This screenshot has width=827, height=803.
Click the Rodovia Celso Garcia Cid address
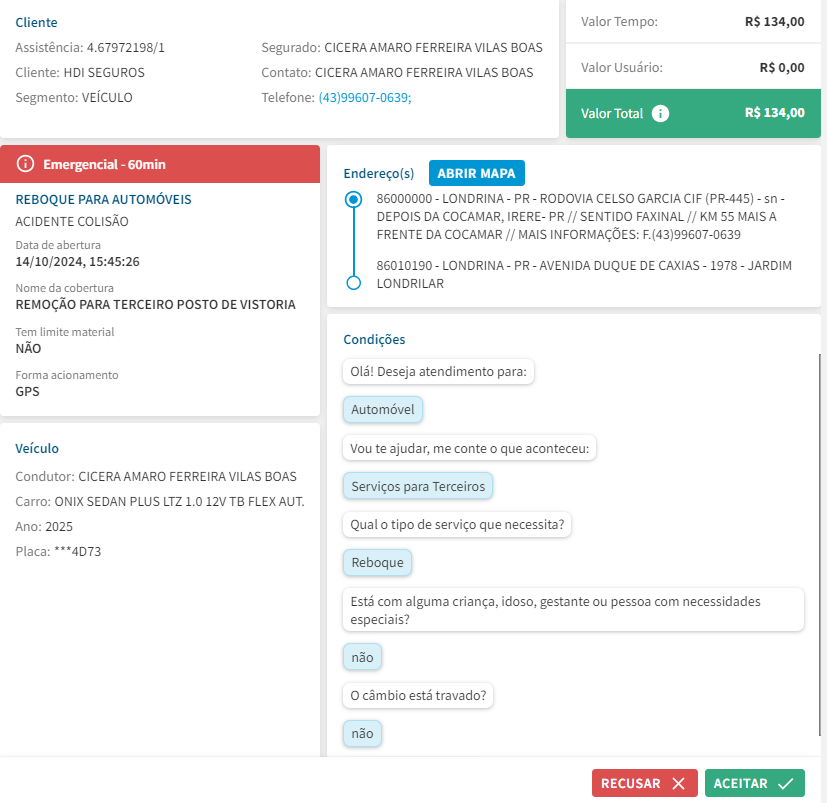pyautogui.click(x=580, y=216)
